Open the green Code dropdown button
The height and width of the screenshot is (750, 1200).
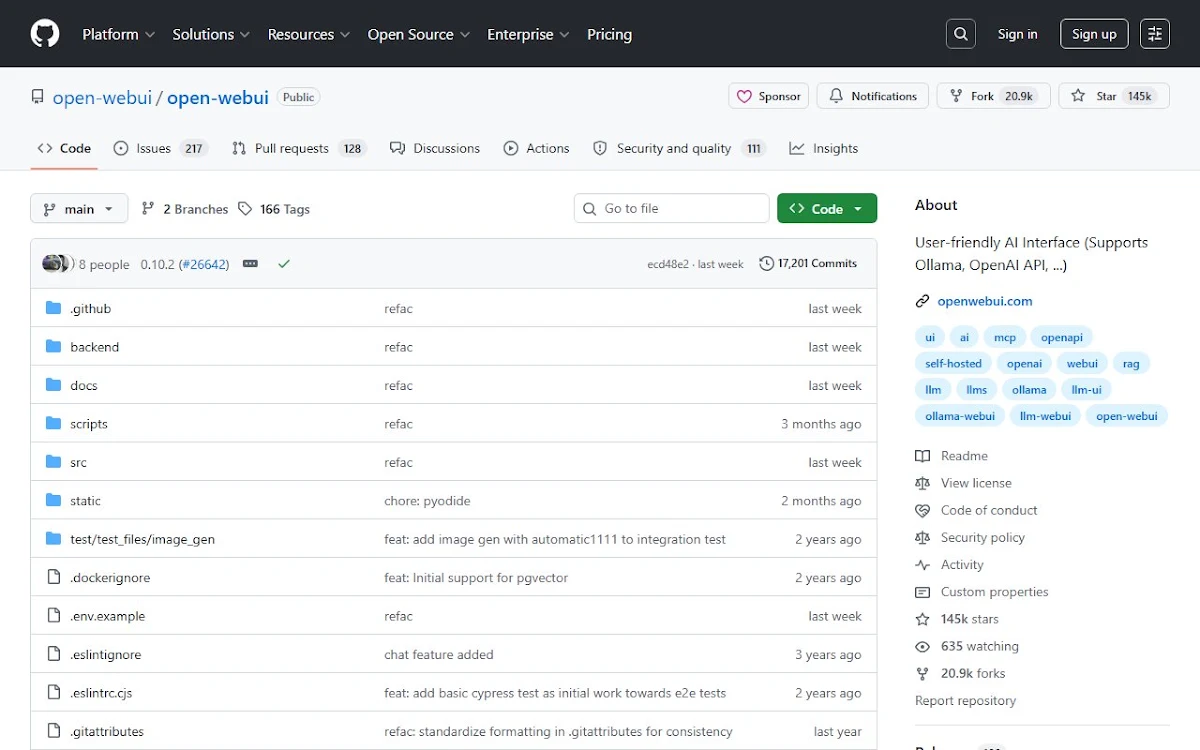click(827, 209)
